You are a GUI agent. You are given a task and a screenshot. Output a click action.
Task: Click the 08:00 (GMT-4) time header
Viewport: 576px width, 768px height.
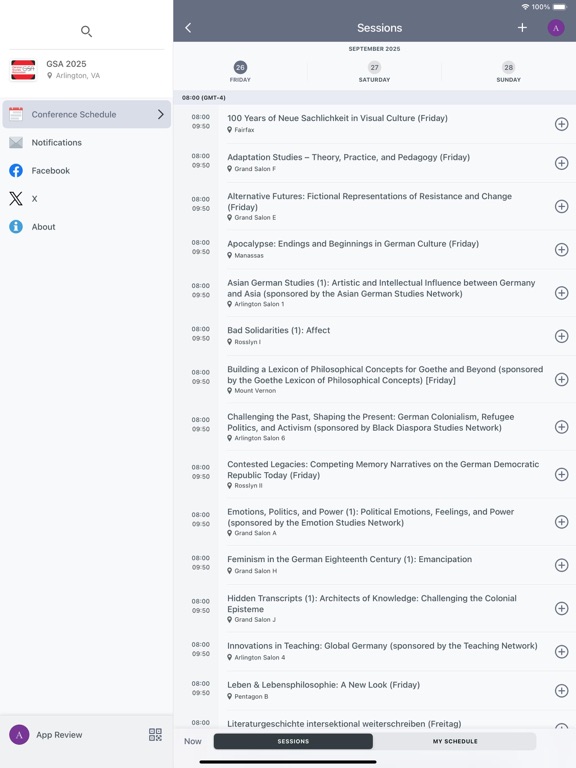[204, 97]
